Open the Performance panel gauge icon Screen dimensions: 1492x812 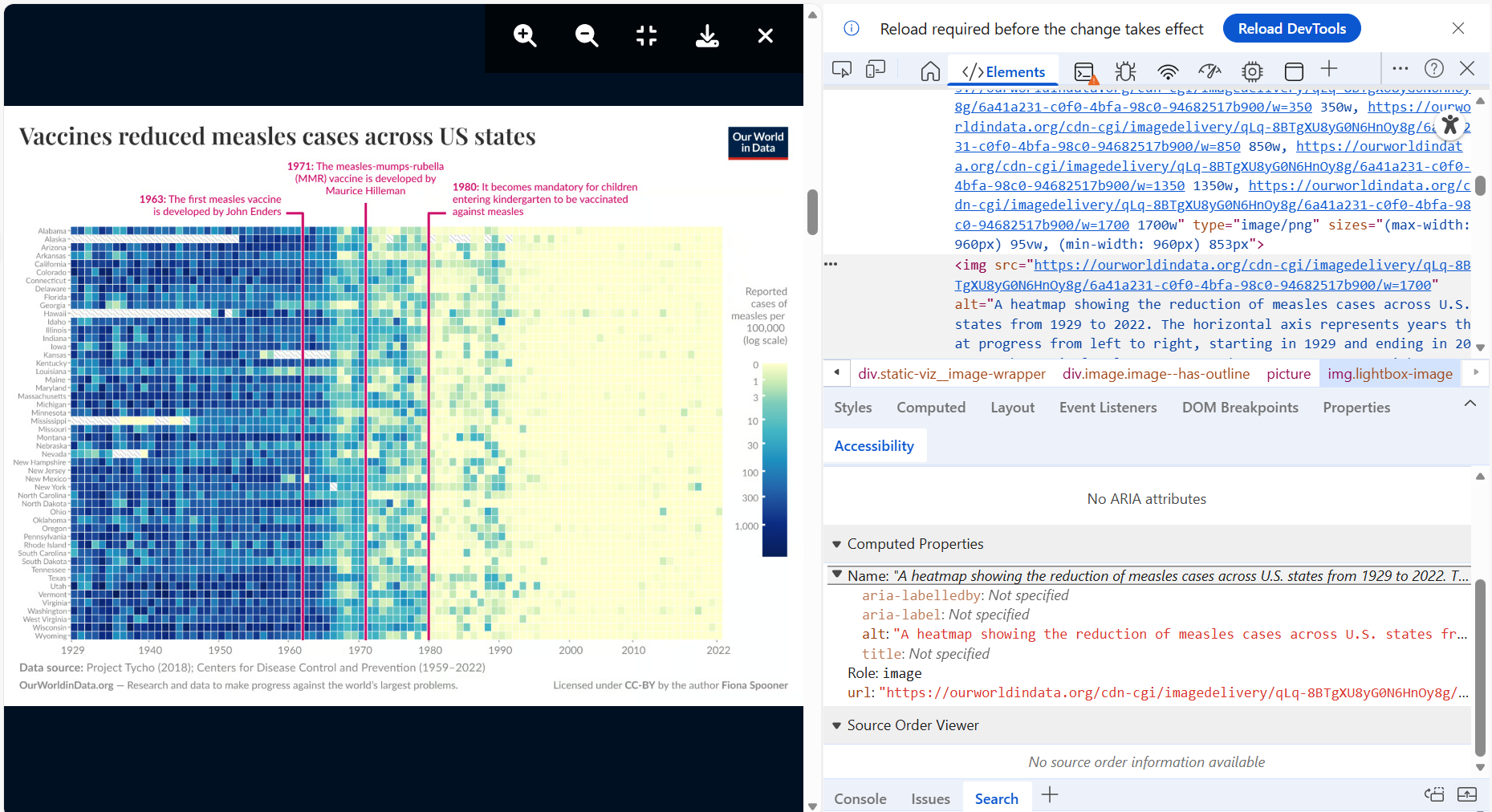[1209, 71]
